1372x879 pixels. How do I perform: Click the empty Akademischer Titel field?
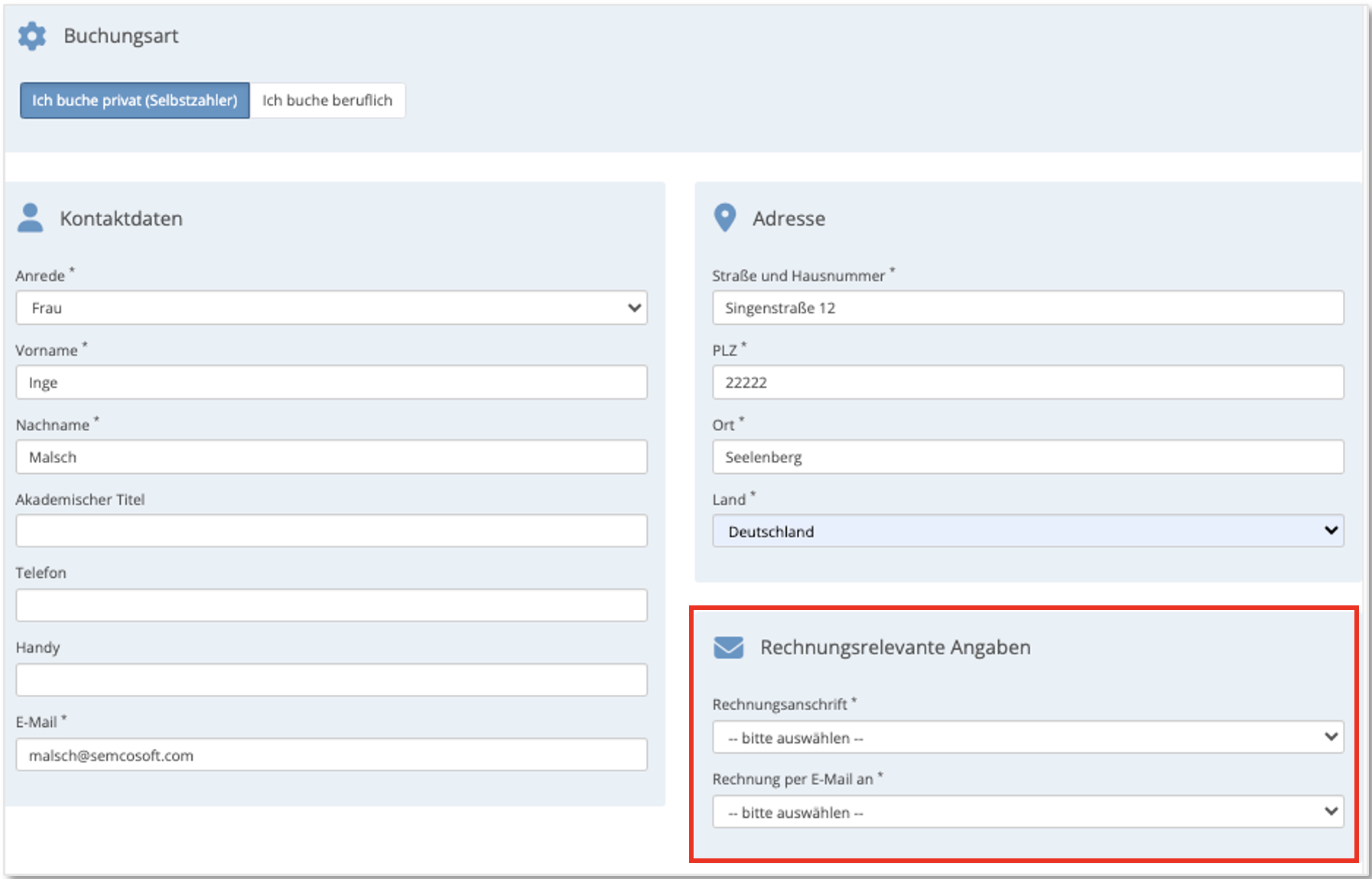(331, 530)
